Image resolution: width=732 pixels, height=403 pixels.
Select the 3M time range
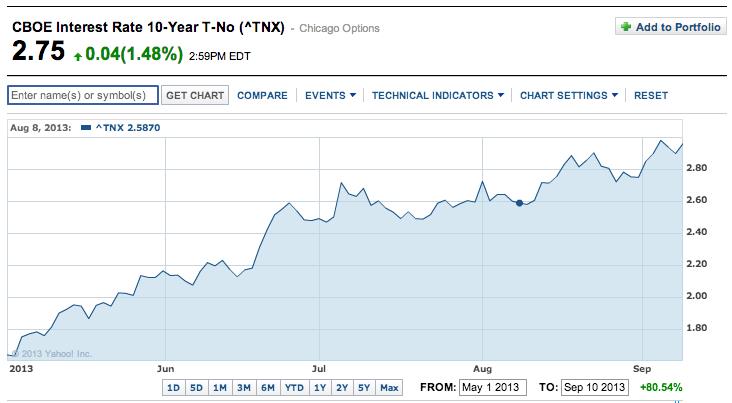click(244, 388)
